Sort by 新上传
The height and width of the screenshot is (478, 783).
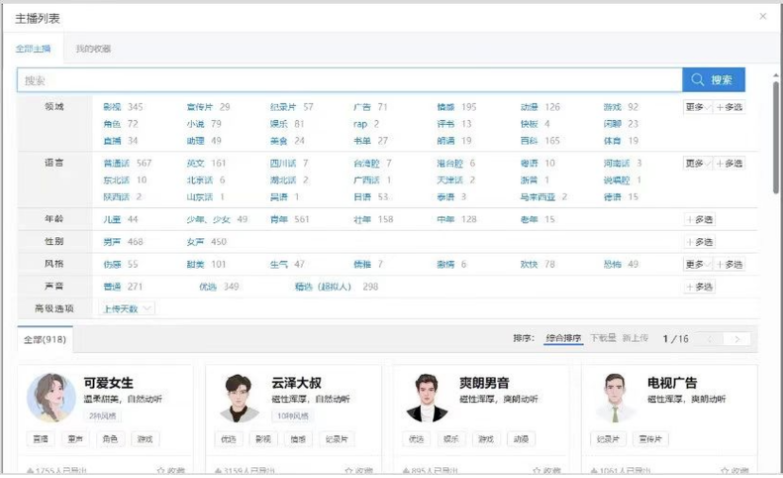click(635, 338)
